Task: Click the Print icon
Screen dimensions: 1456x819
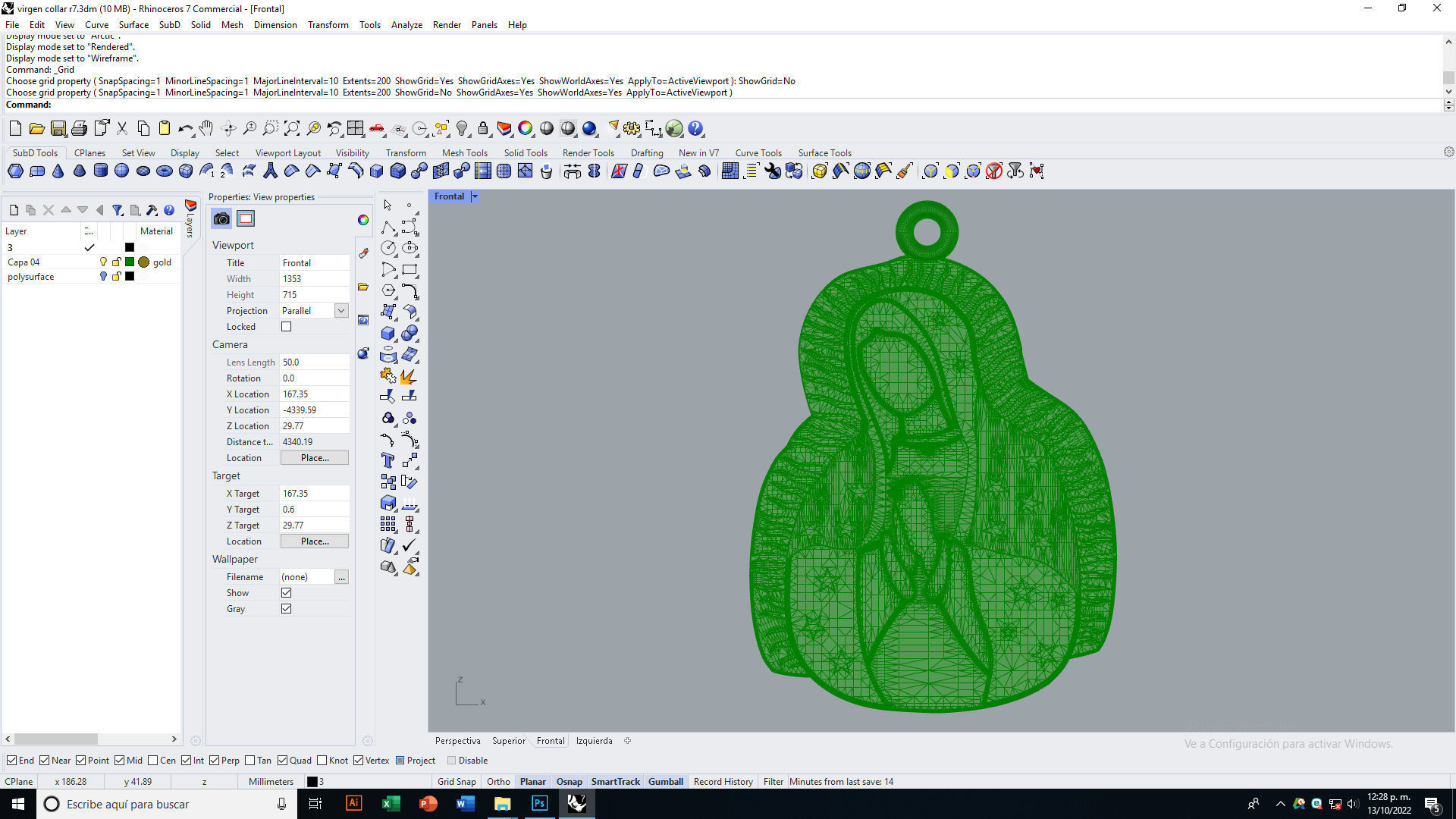Action: point(79,128)
